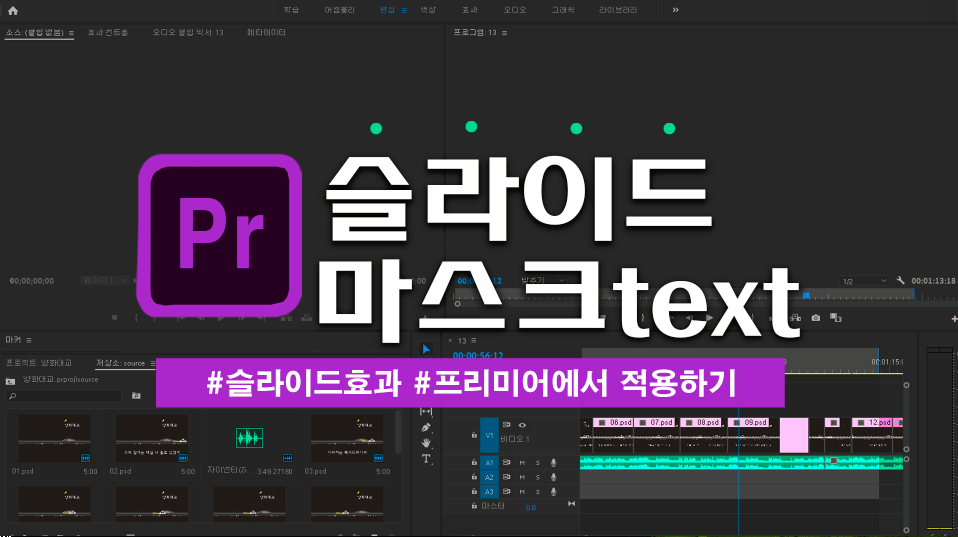Viewport: 958px width, 537px height.
Task: Select the Selection tool arrow
Action: 426,349
